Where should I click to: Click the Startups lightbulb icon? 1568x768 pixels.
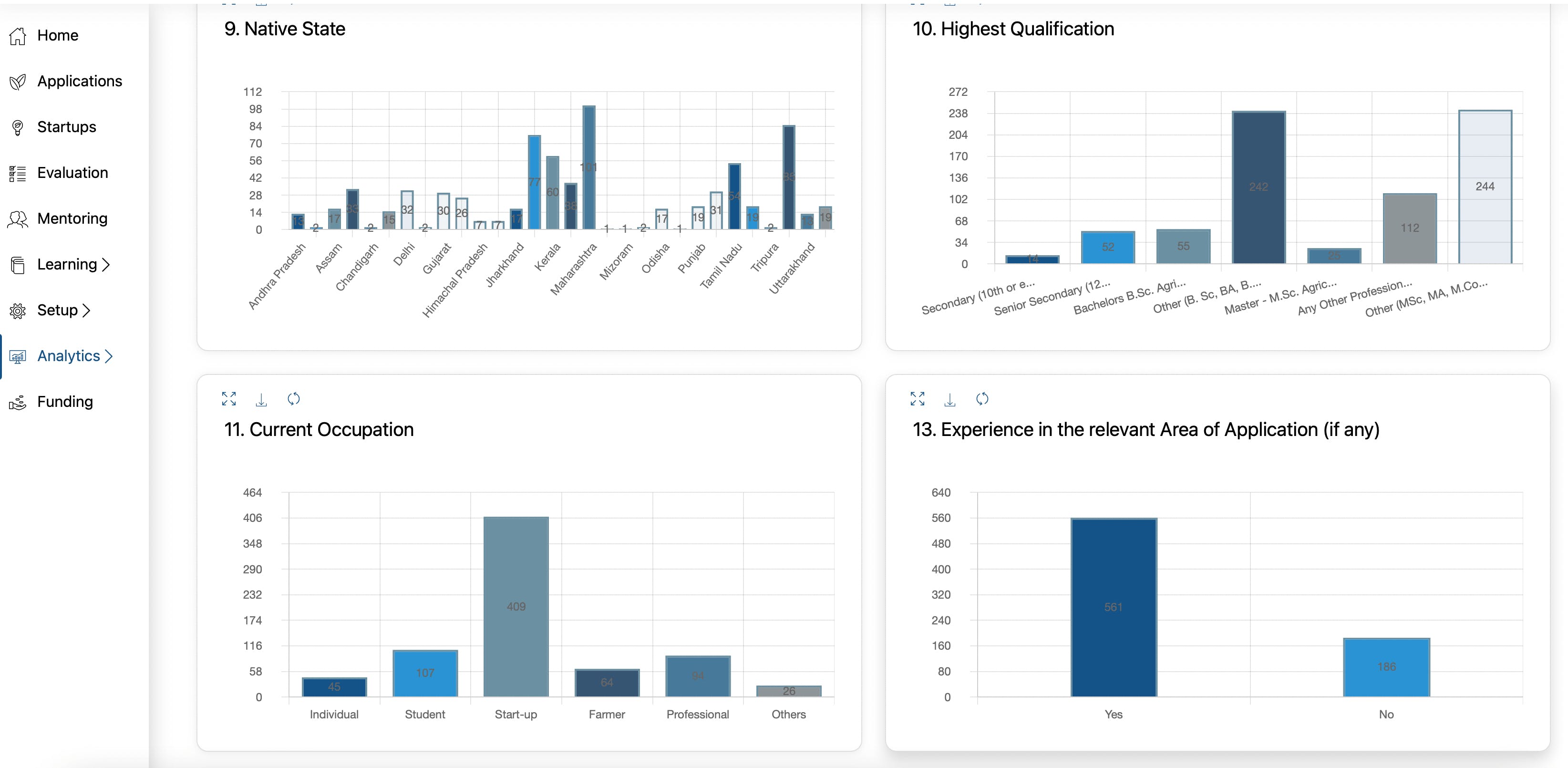tap(18, 127)
